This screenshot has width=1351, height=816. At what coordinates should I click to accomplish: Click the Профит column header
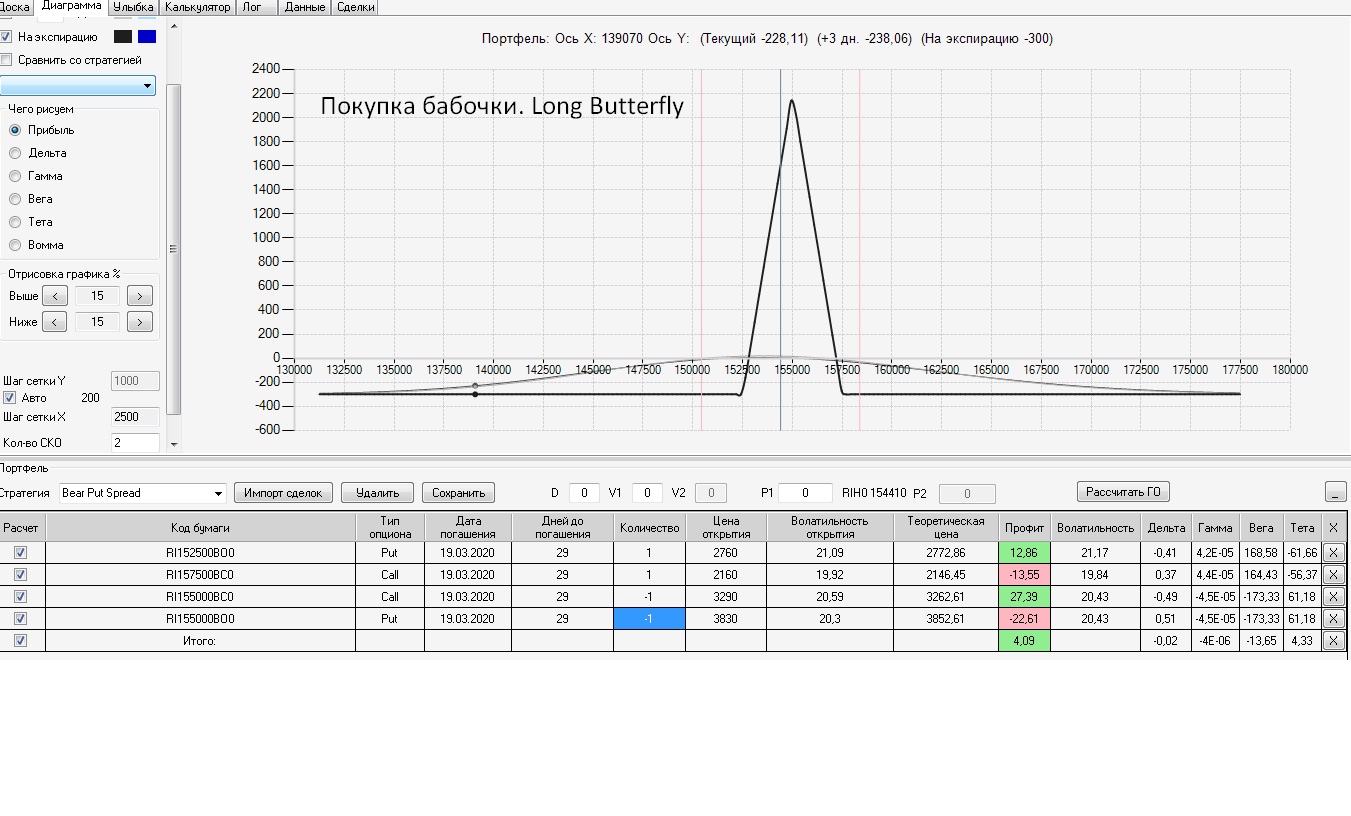1024,527
